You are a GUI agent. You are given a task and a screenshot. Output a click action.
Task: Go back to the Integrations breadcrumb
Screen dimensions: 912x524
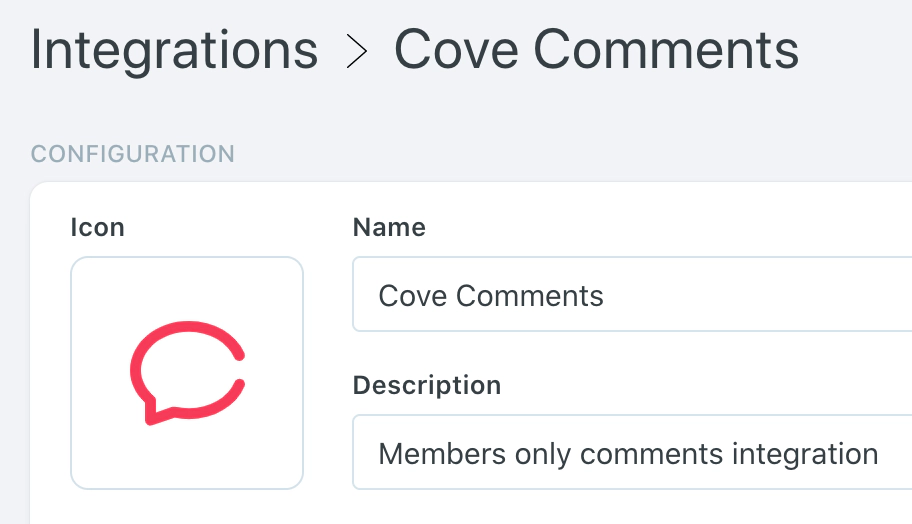[174, 50]
